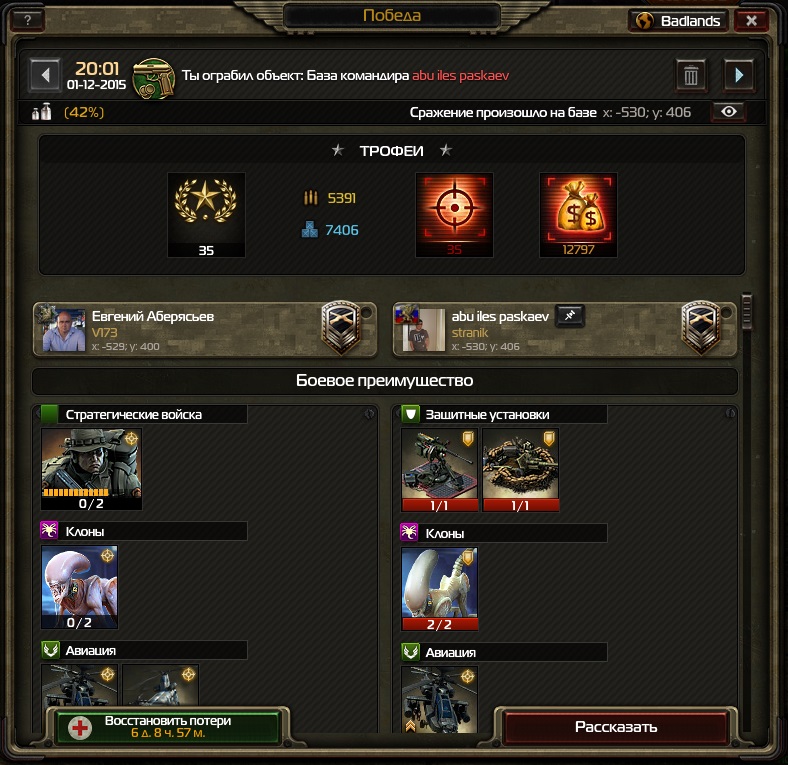Go to previous report with left arrow
The width and height of the screenshot is (788, 765).
click(45, 75)
